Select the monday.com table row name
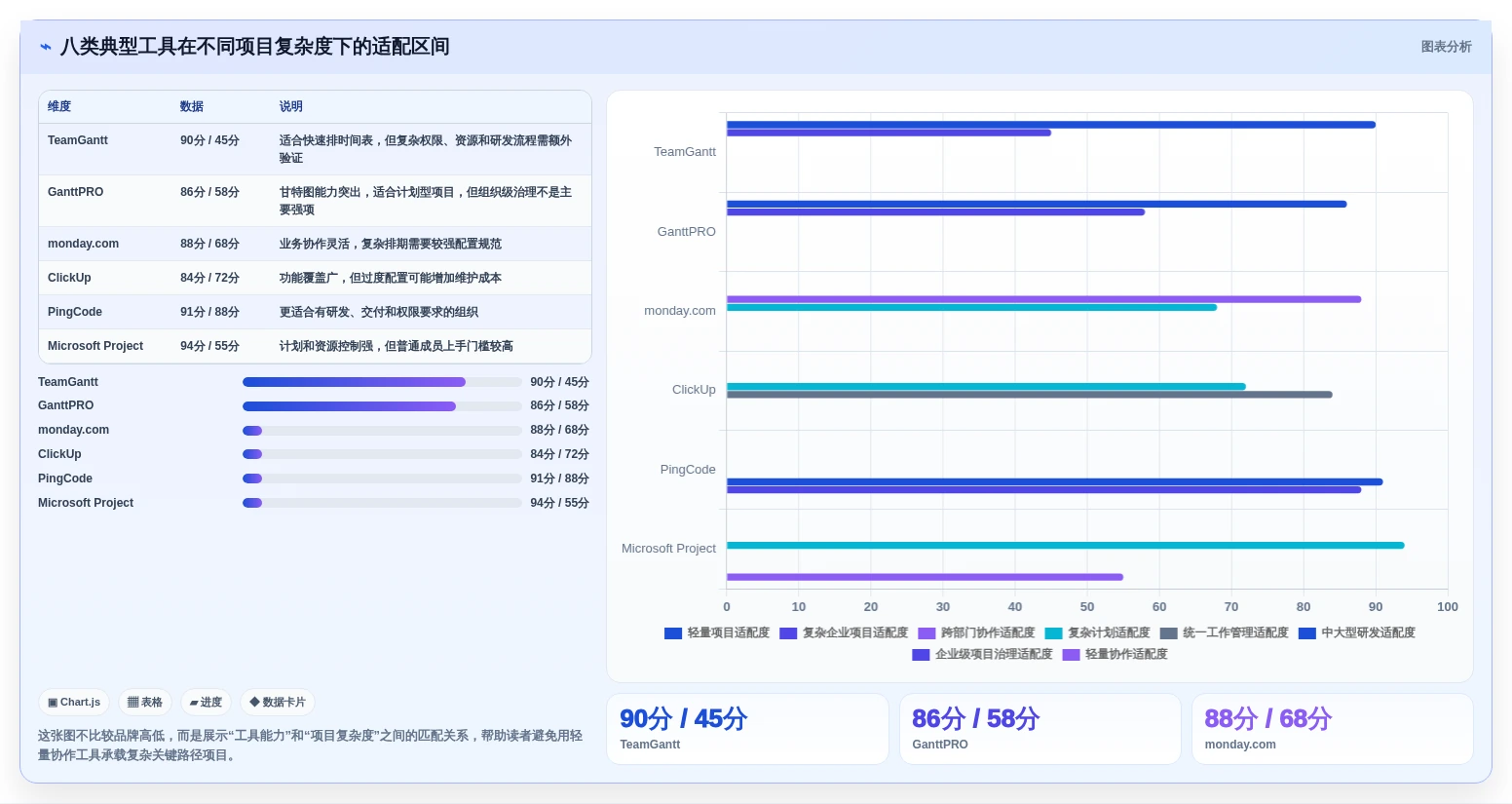The height and width of the screenshot is (804, 1512). point(84,244)
